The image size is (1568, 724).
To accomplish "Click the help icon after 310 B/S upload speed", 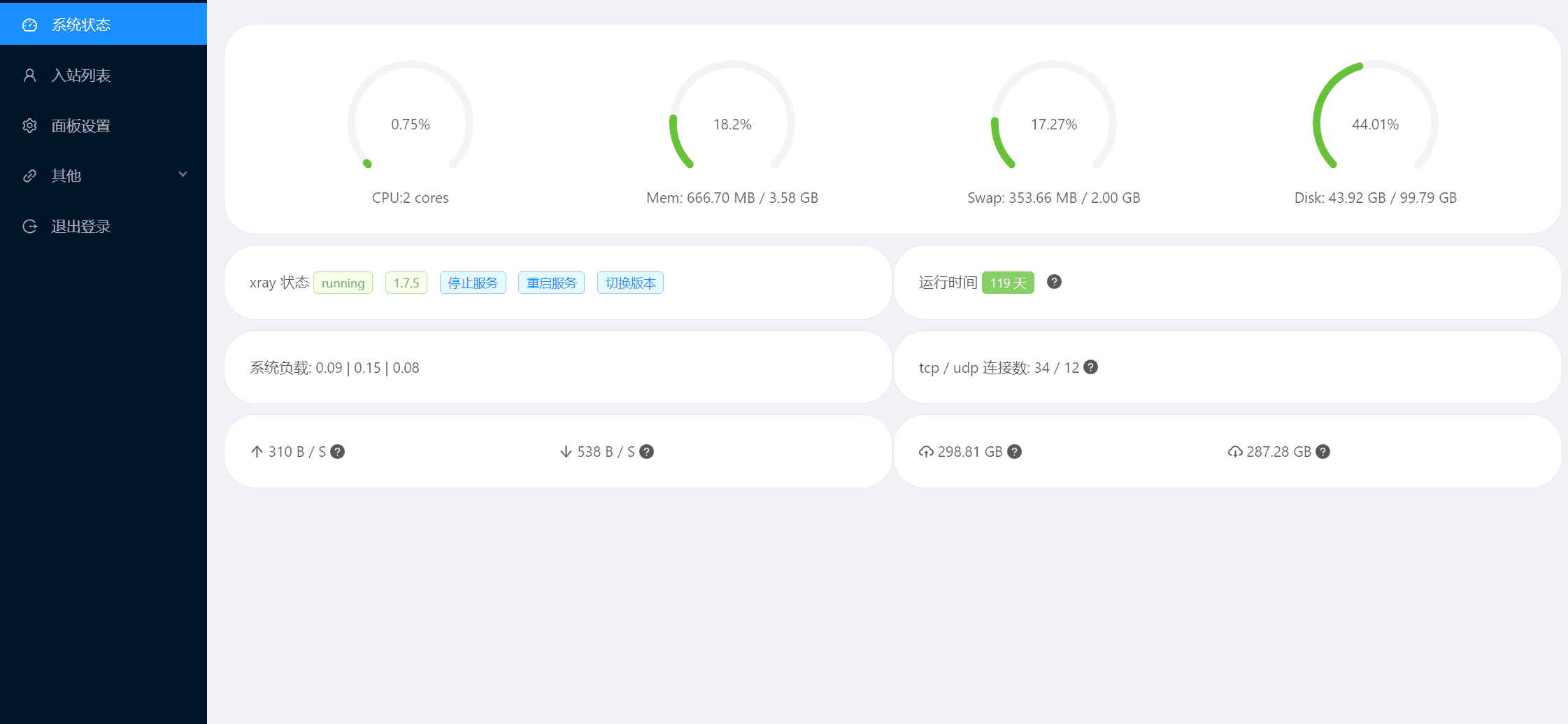I will tap(338, 451).
